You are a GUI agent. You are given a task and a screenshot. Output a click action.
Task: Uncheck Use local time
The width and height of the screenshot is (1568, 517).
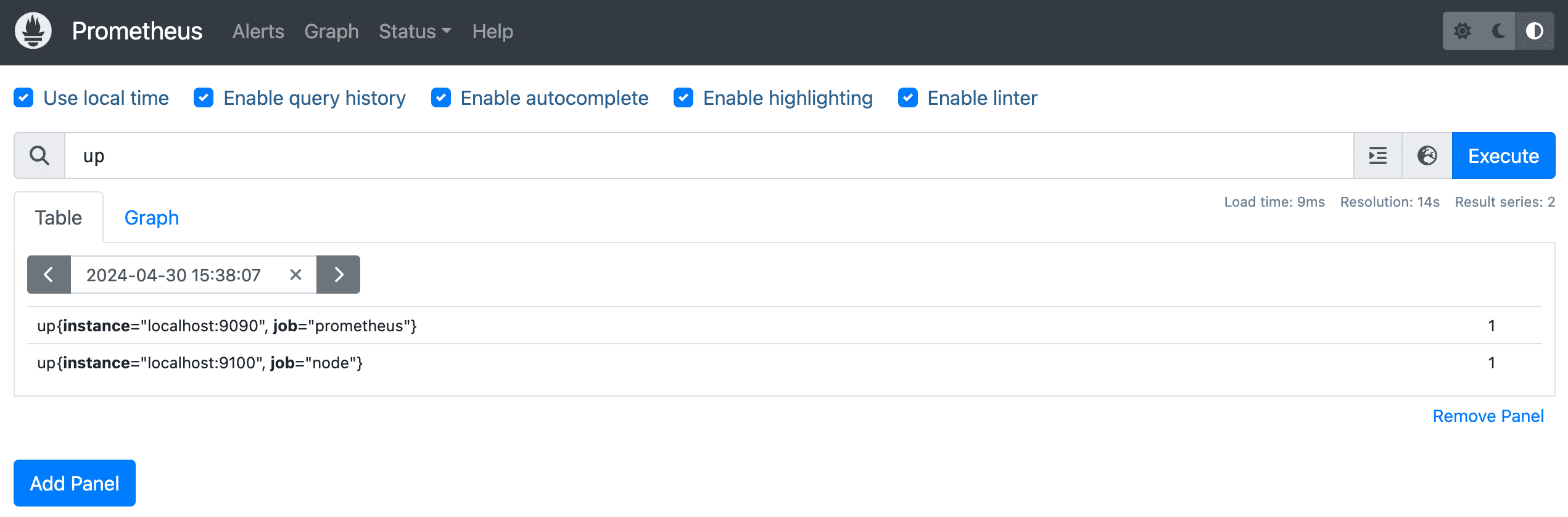[23, 97]
